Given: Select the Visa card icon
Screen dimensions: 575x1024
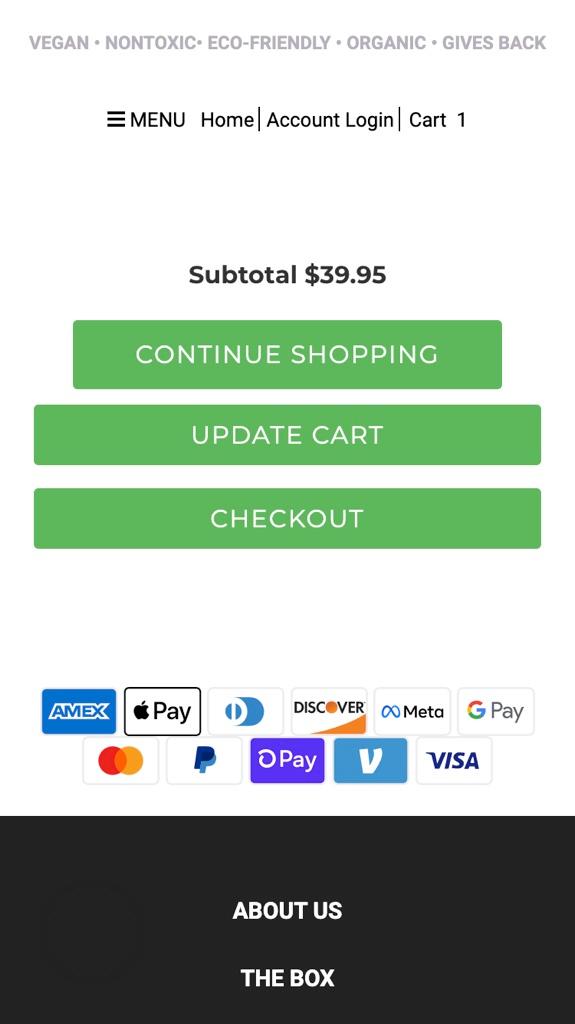Looking at the screenshot, I should pos(454,761).
